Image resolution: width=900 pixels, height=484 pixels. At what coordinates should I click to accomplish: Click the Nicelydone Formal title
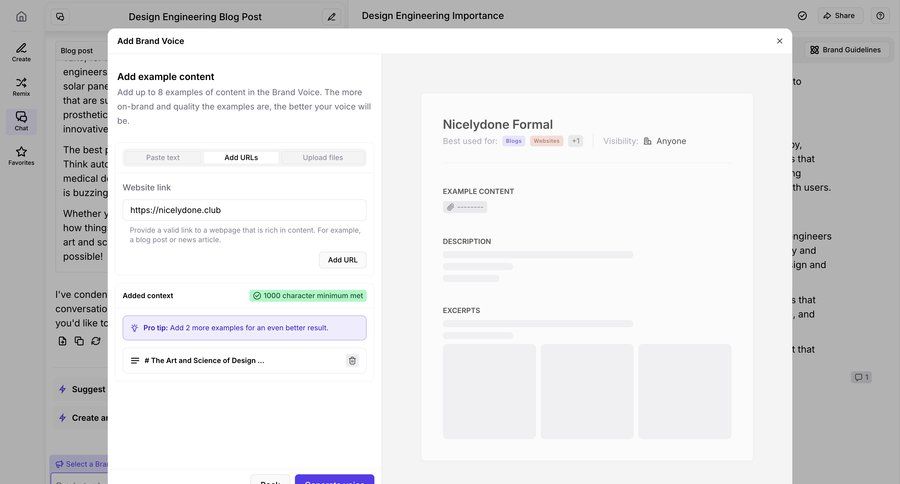click(498, 125)
